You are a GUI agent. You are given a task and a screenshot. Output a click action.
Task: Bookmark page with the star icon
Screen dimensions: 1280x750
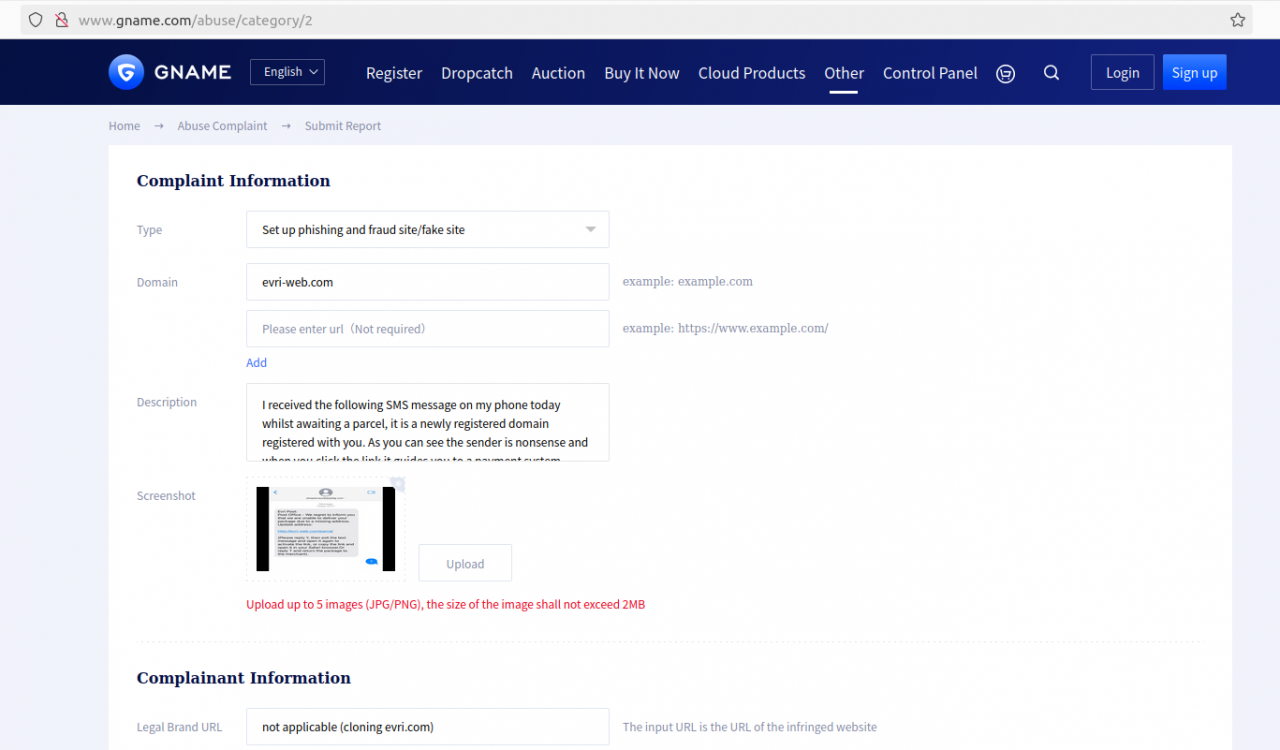tap(1238, 20)
